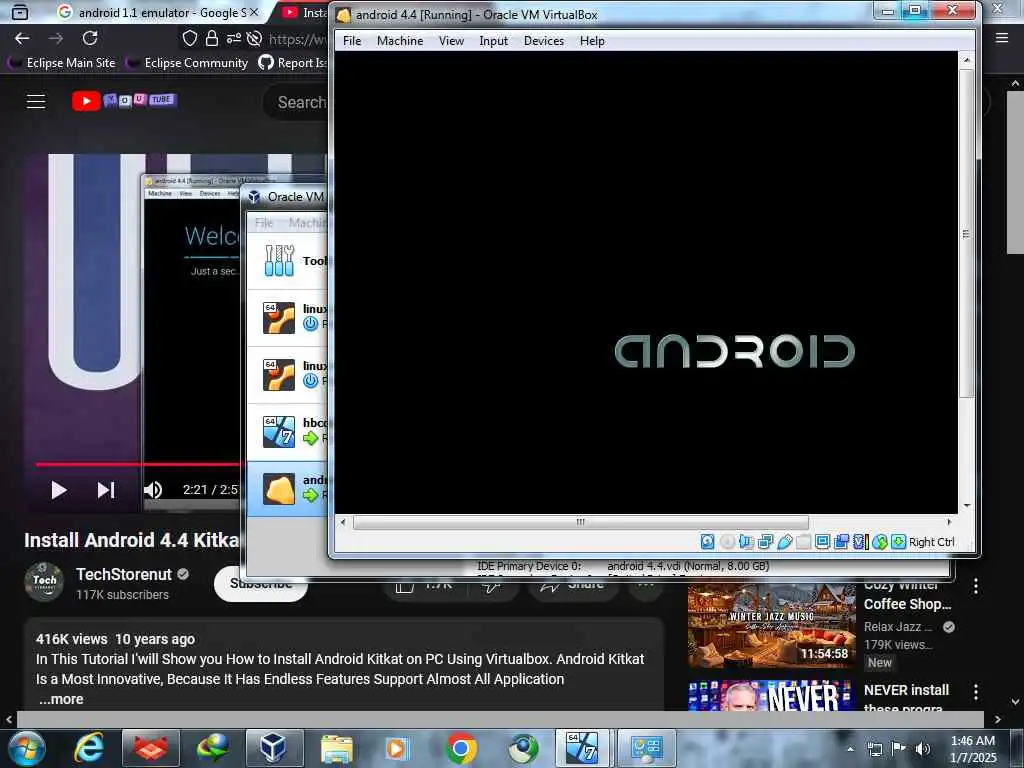Select the second linux VM in VirtualBox Manager list
The image size is (1024, 768).
pos(288,375)
